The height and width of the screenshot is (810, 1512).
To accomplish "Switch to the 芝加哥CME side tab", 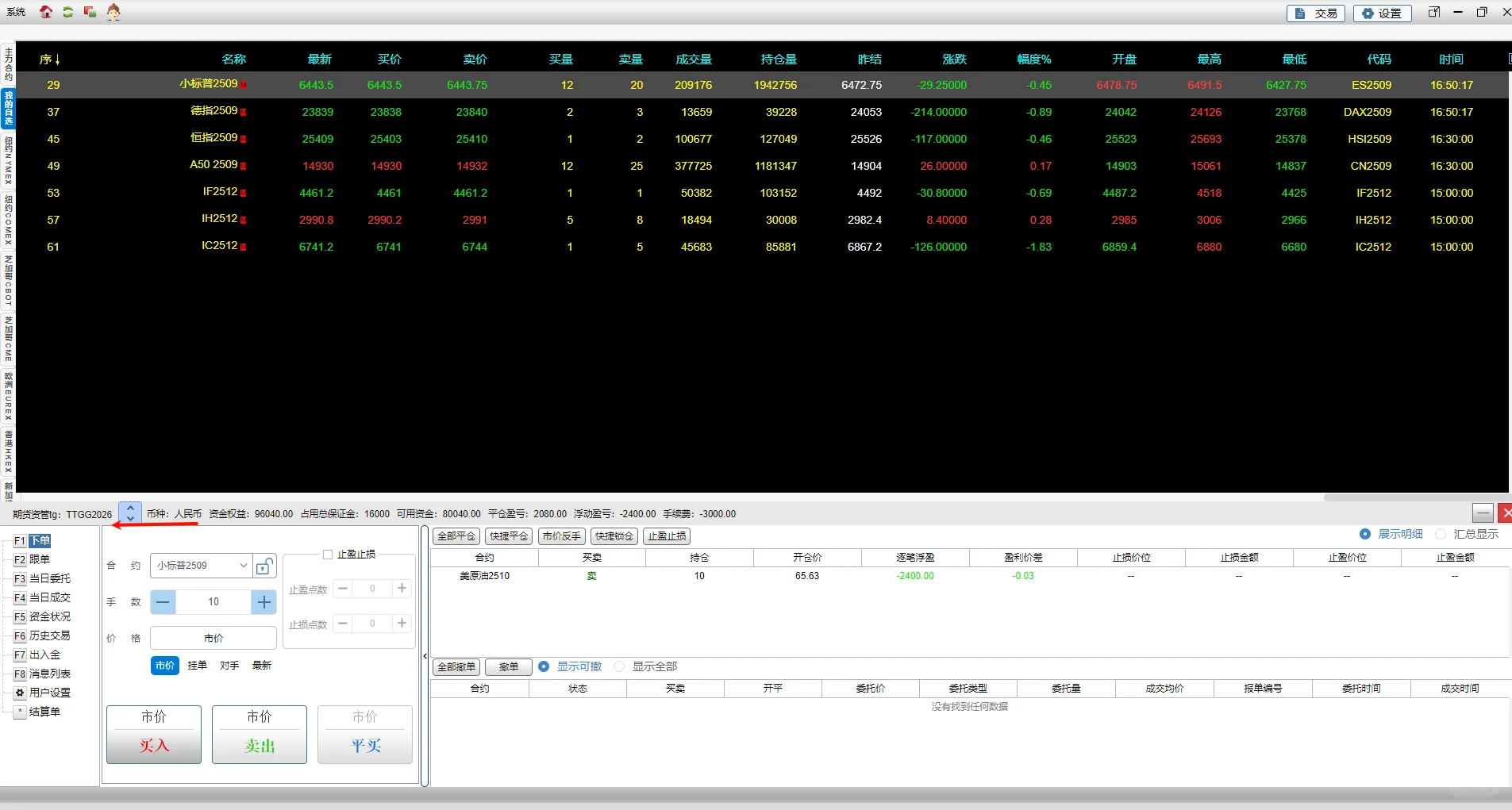I will (x=9, y=339).
